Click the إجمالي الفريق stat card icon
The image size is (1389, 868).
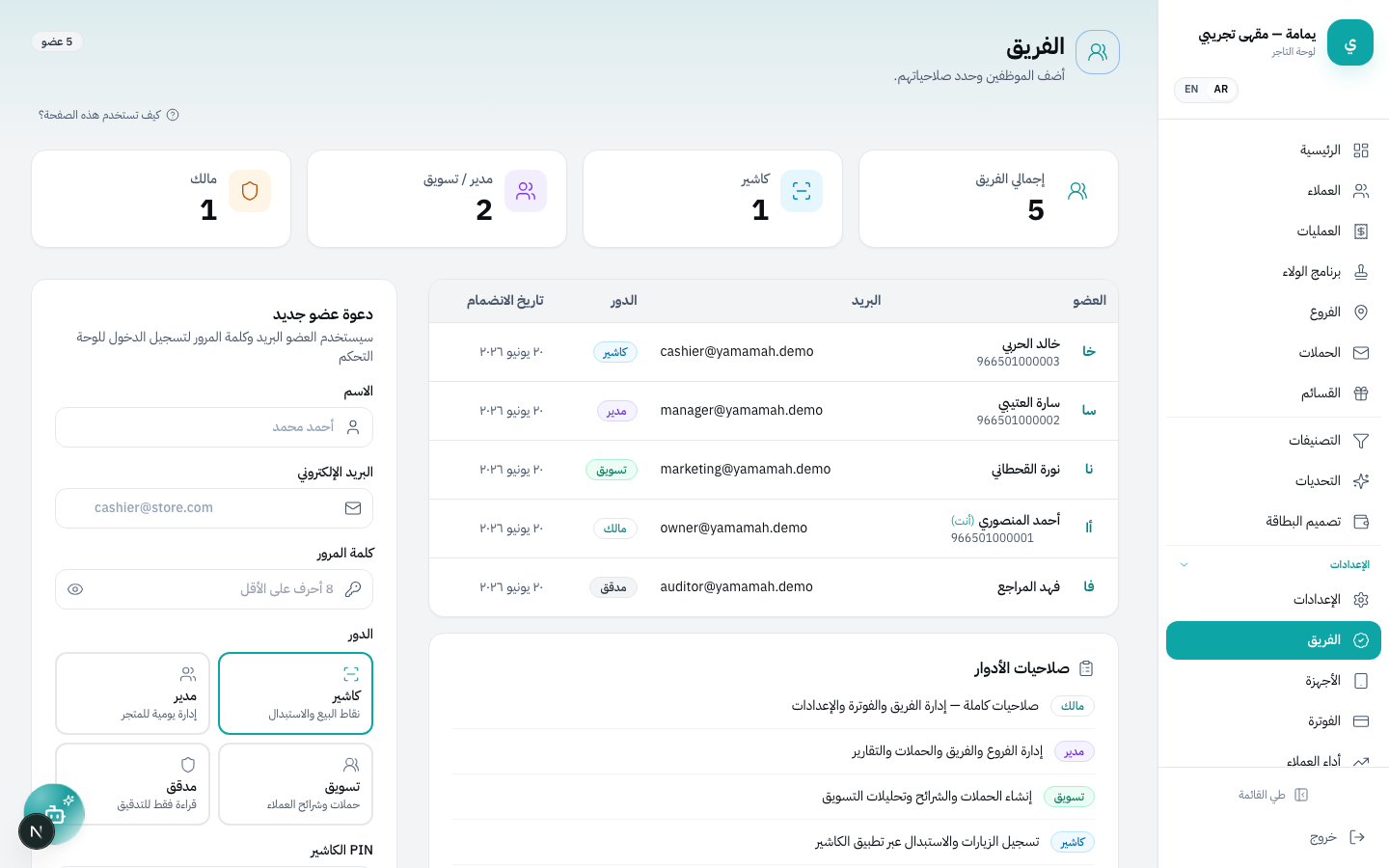coord(1077,191)
